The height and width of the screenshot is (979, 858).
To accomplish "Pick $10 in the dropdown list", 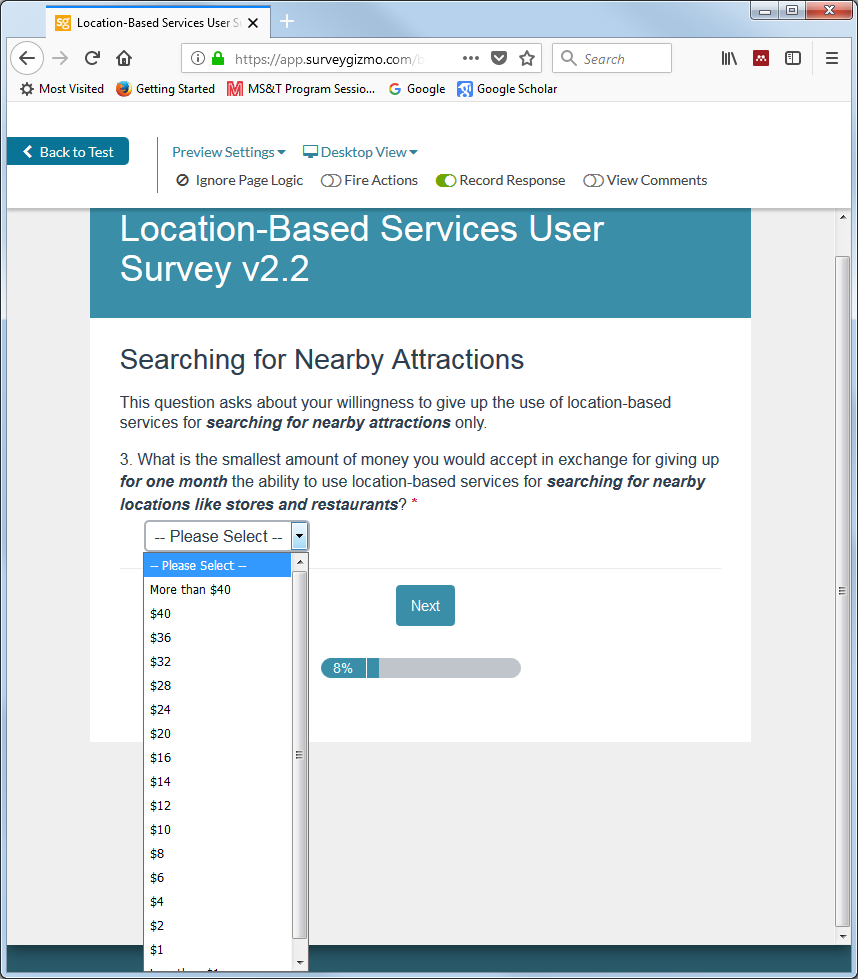I will [217, 830].
